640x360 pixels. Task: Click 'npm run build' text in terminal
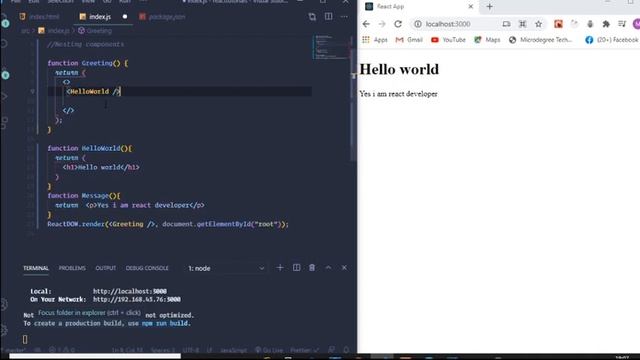pyautogui.click(x=165, y=323)
